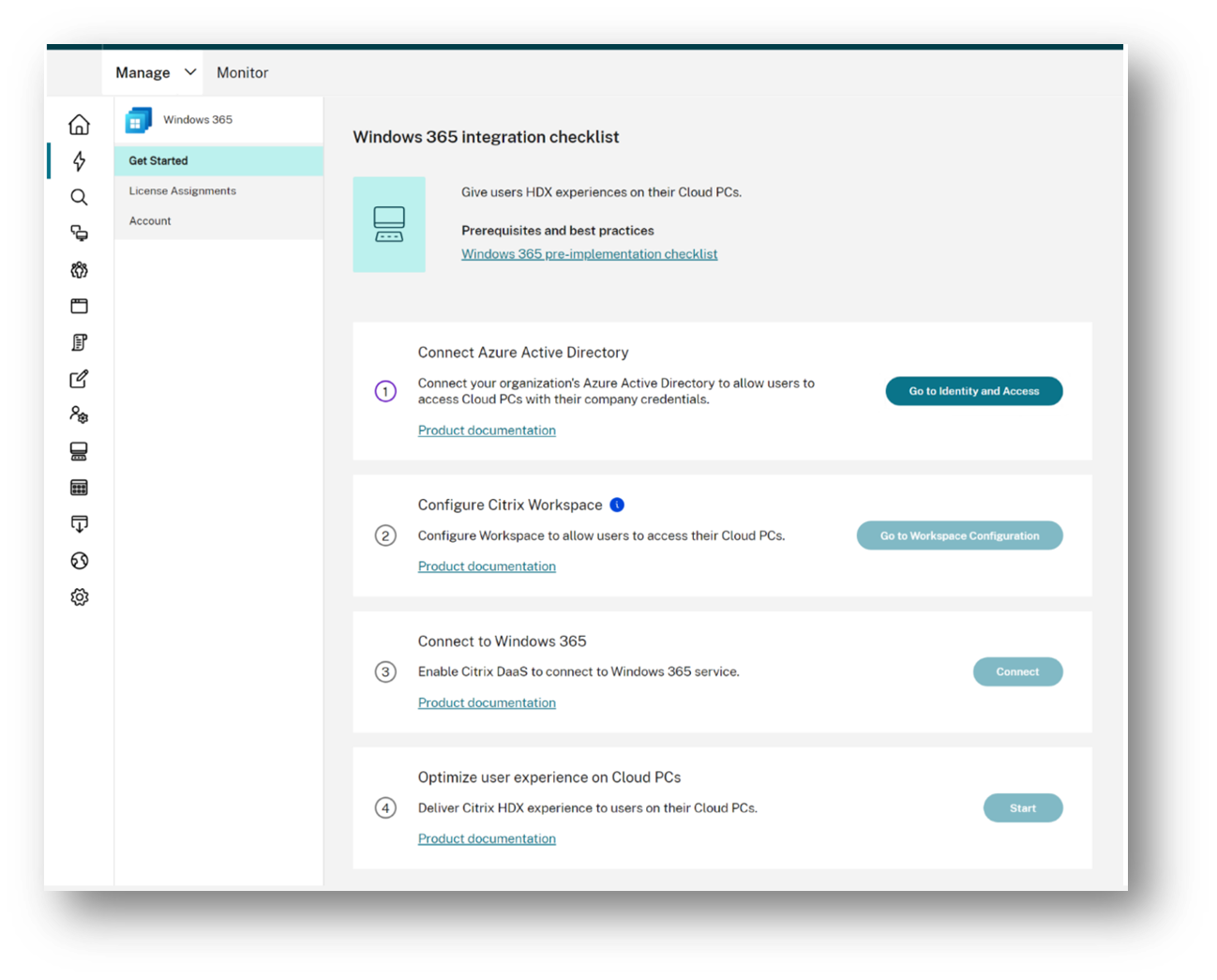Click the scroll-shaped Policies icon

pos(80,342)
